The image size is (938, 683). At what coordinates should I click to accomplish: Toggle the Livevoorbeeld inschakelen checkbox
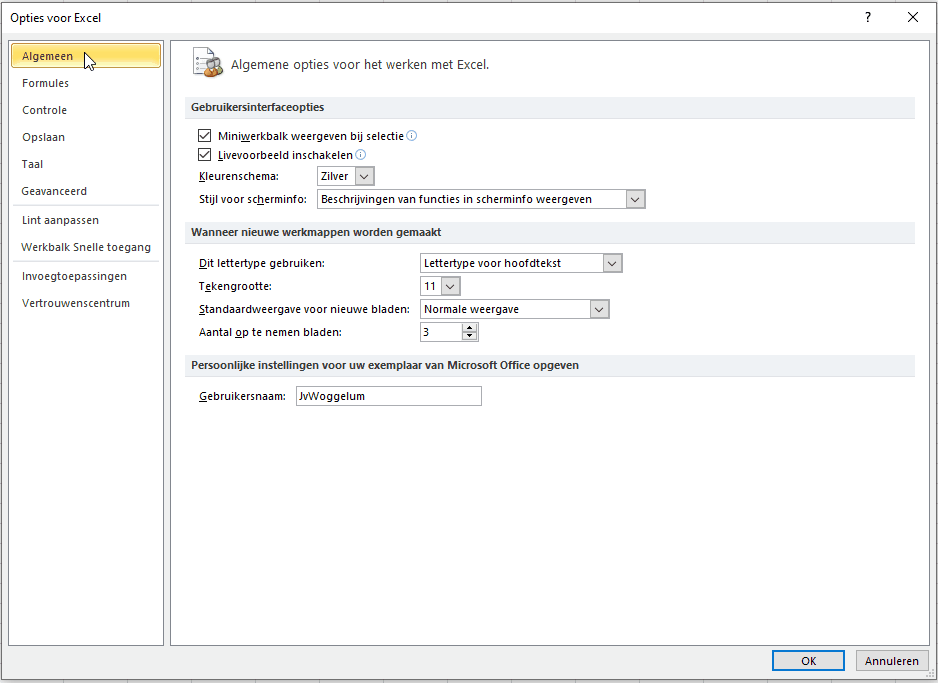coord(205,155)
